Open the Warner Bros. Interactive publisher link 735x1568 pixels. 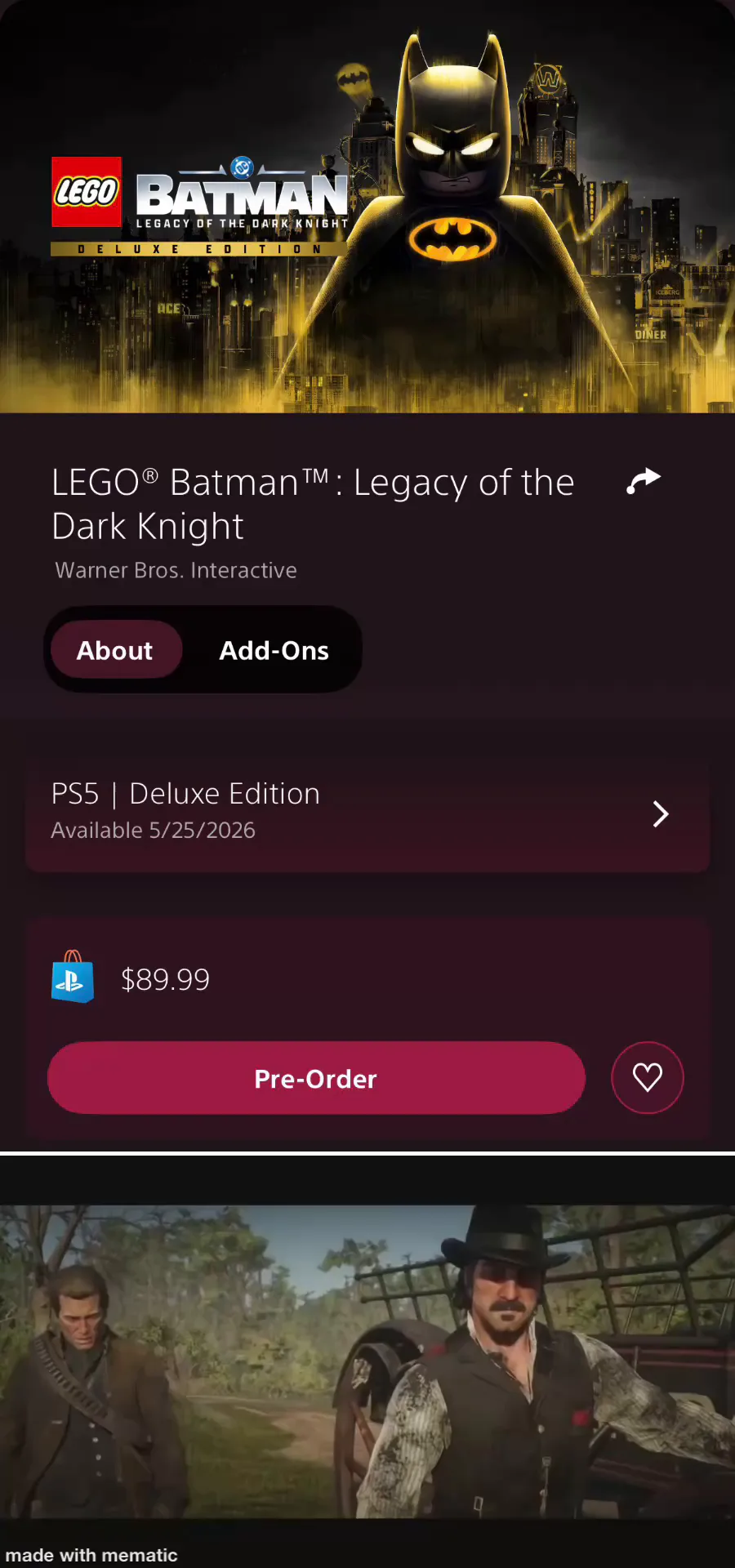coord(176,570)
